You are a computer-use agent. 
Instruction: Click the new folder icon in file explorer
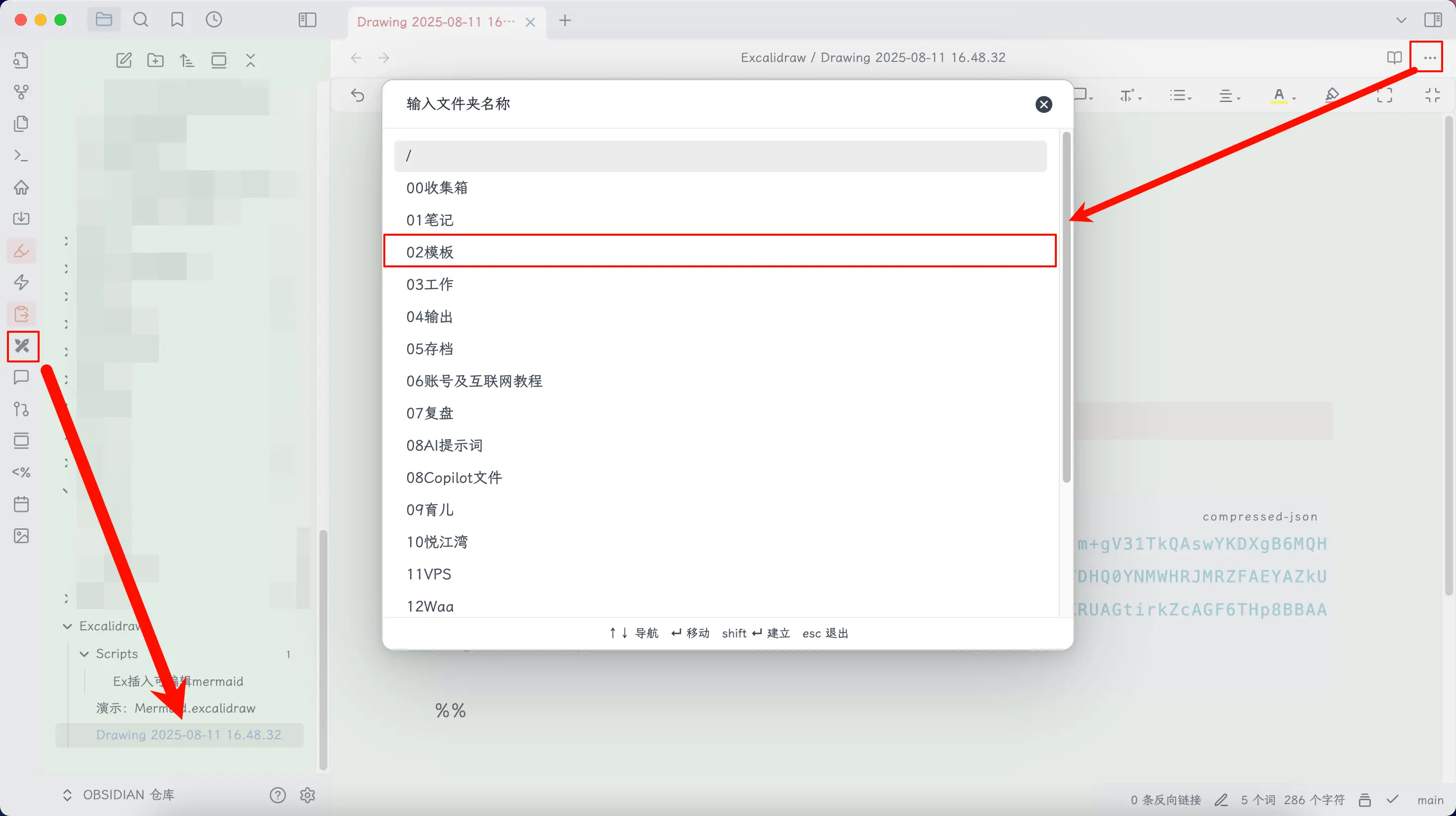click(156, 60)
